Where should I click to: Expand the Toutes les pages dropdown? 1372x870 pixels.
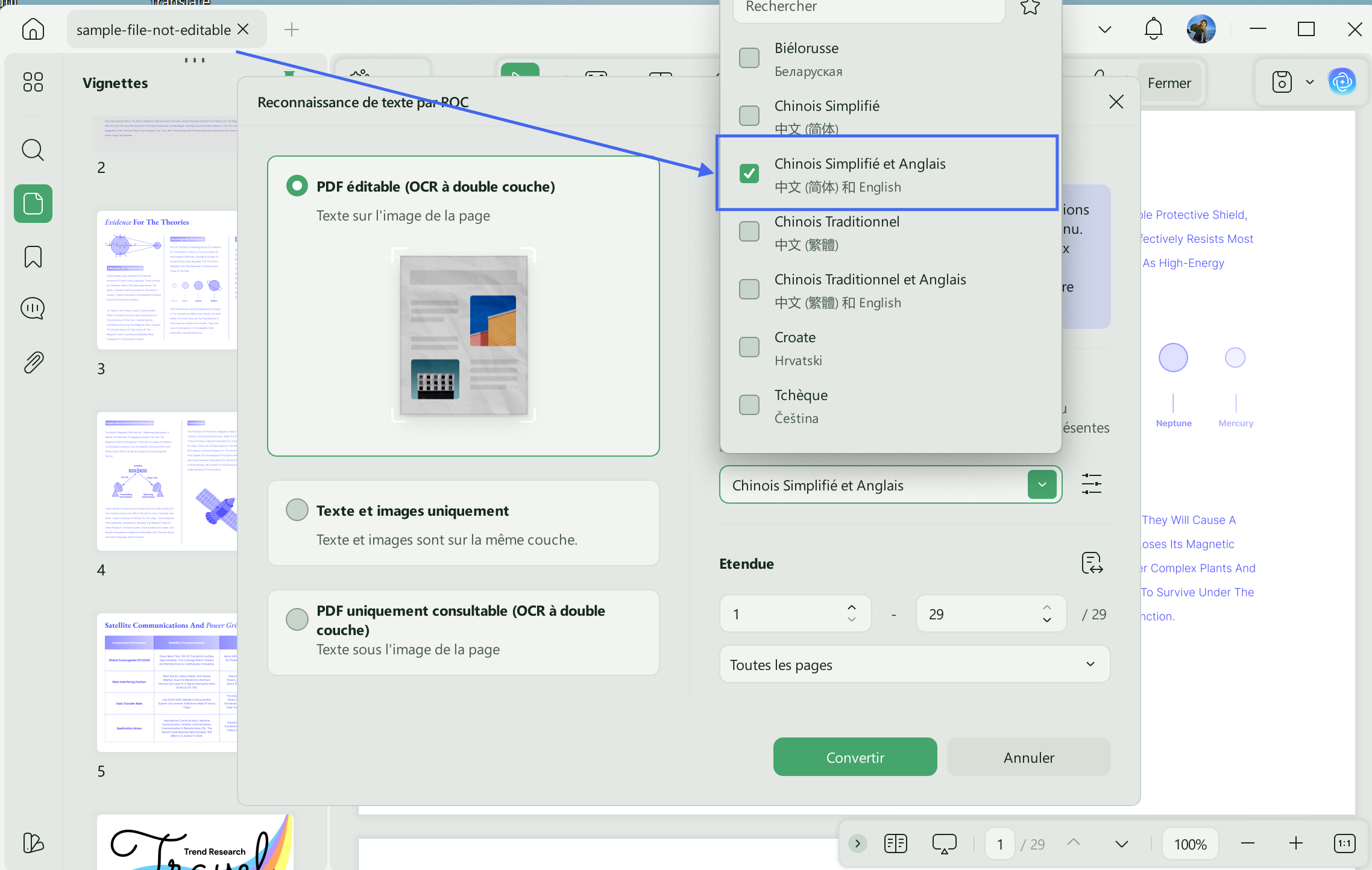[914, 665]
